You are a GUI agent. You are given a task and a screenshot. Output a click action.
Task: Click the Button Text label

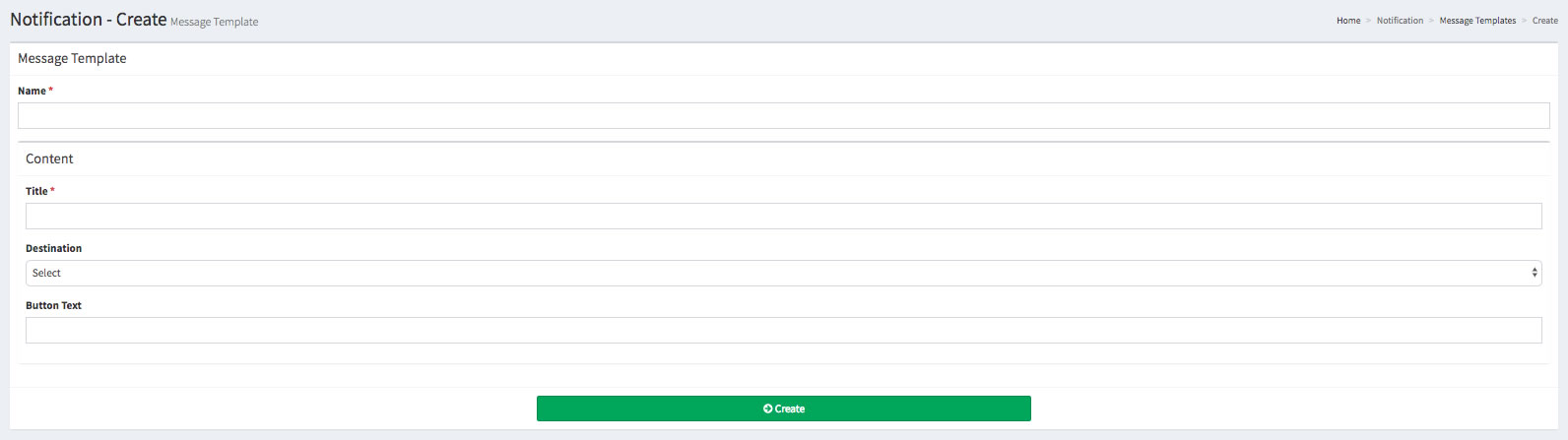[x=53, y=306]
